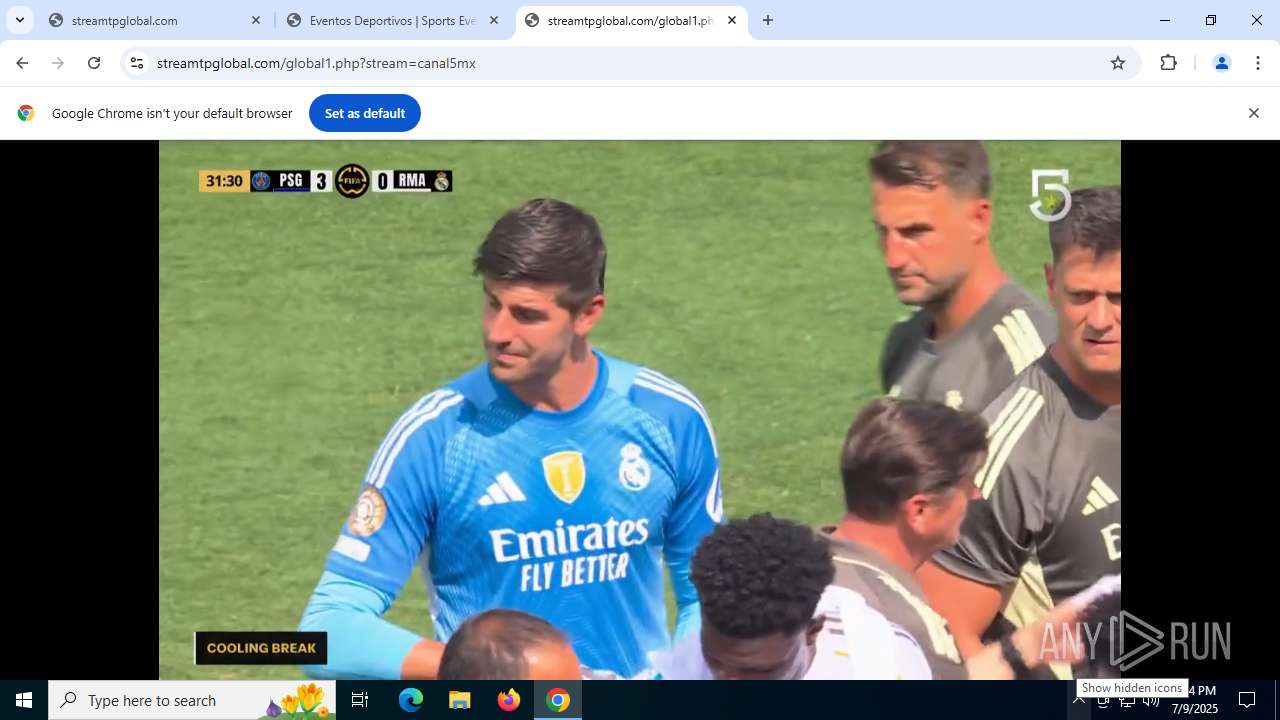Open the network icon in system tray
The width and height of the screenshot is (1280, 720).
[x=1127, y=701]
